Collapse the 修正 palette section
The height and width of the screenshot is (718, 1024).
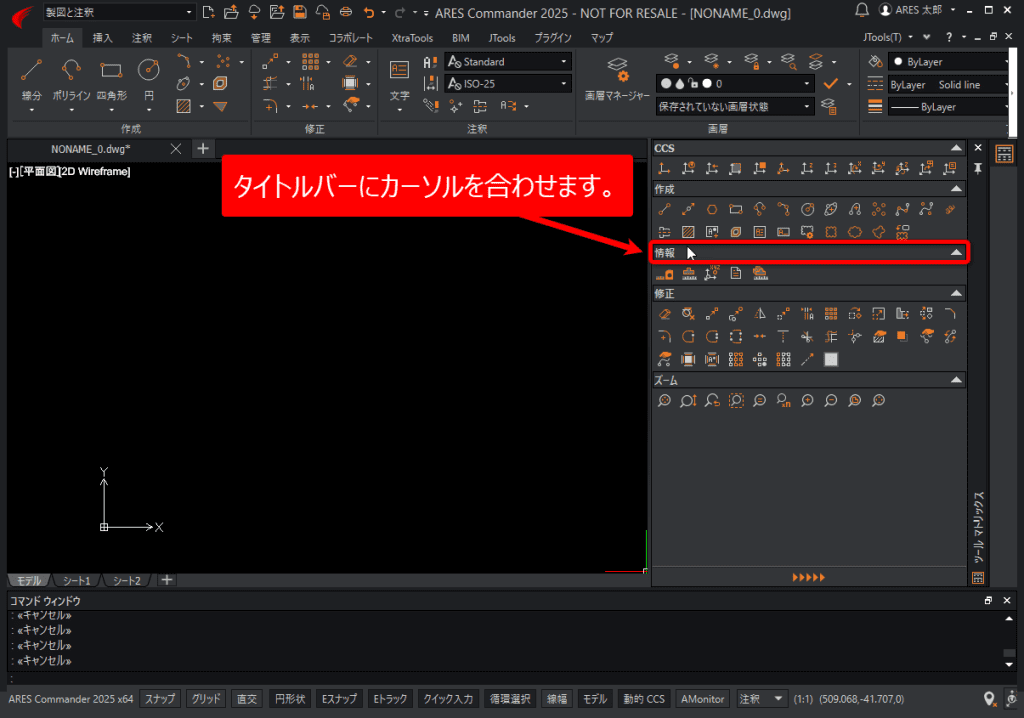click(x=956, y=293)
